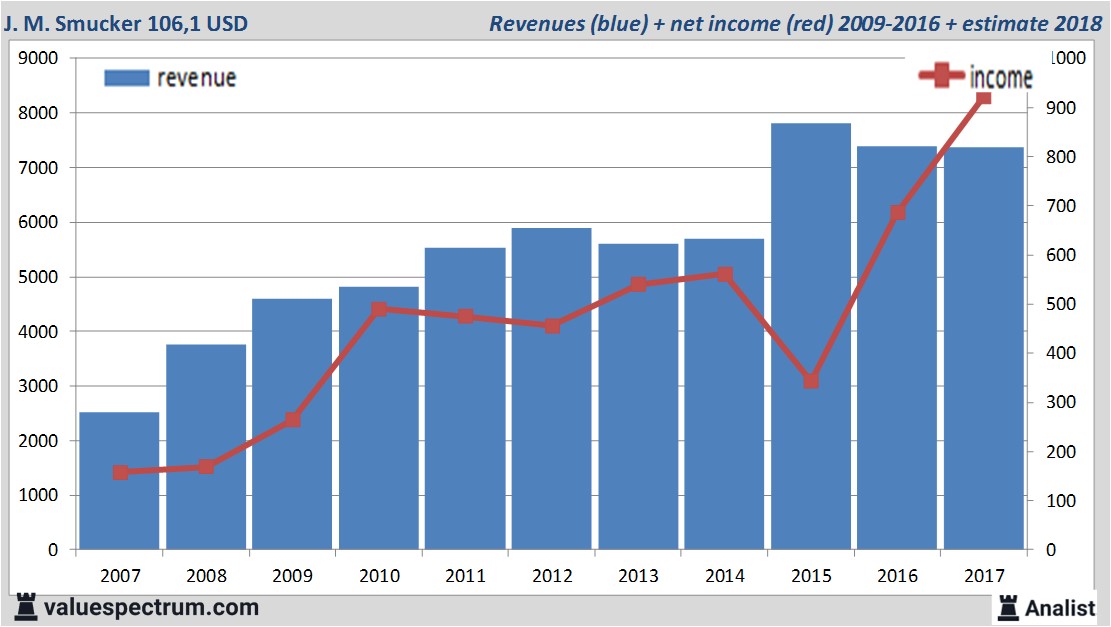Pick the 2011 revenue bar
The width and height of the screenshot is (1111, 627).
click(466, 399)
